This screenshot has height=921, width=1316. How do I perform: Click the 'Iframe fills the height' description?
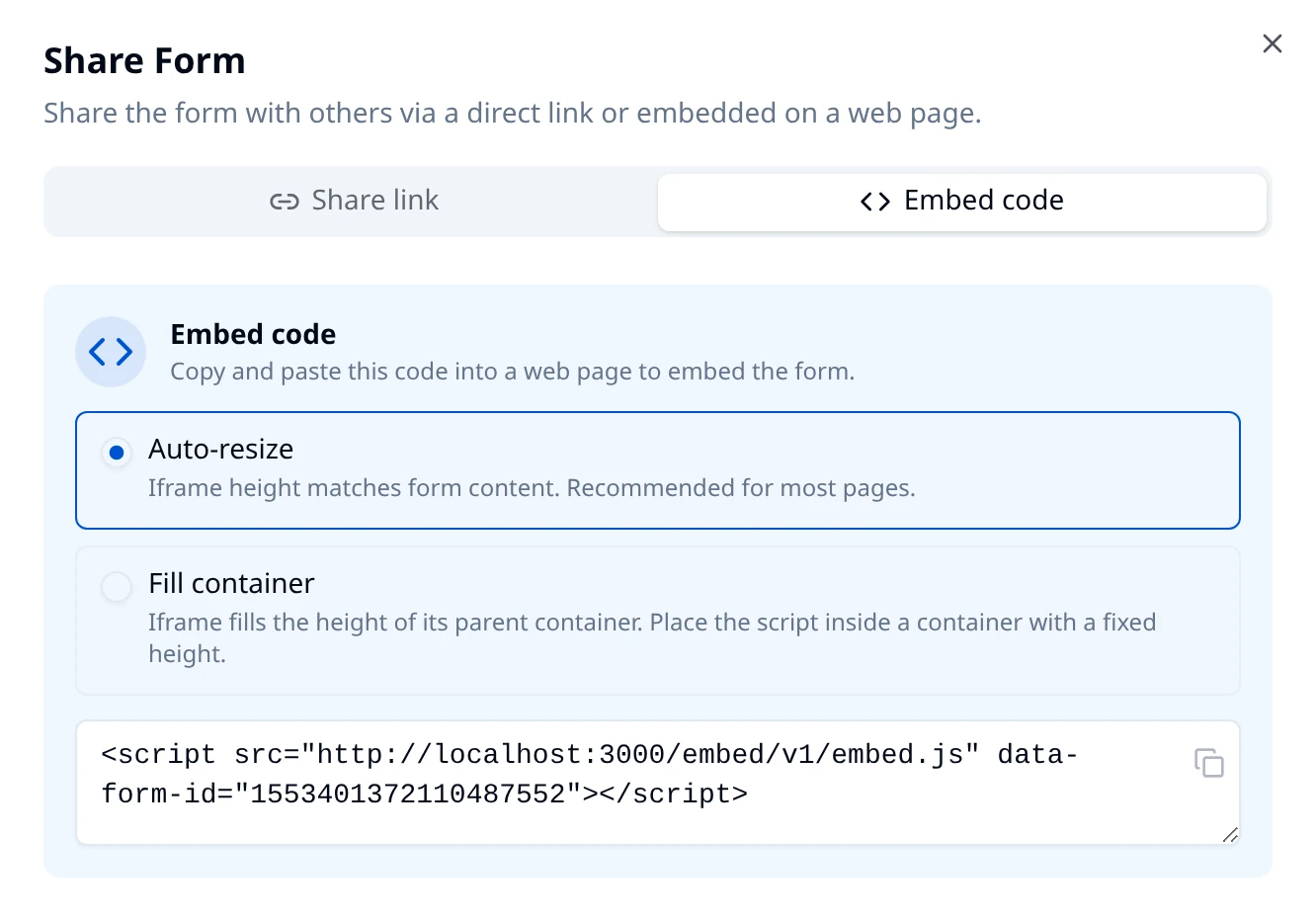click(x=652, y=637)
